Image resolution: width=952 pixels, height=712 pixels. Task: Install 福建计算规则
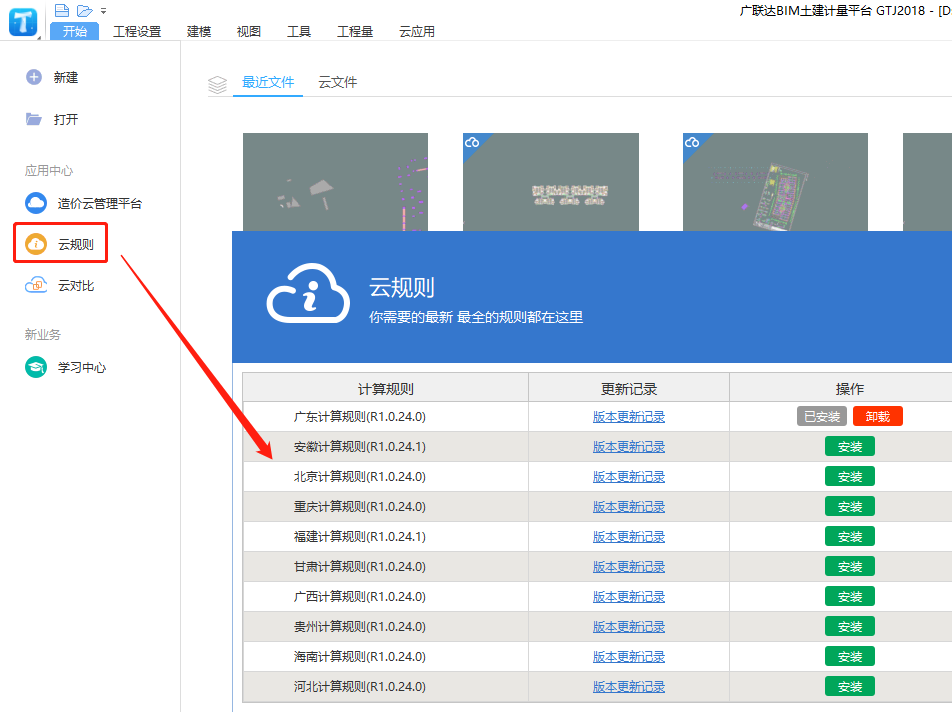pos(849,537)
